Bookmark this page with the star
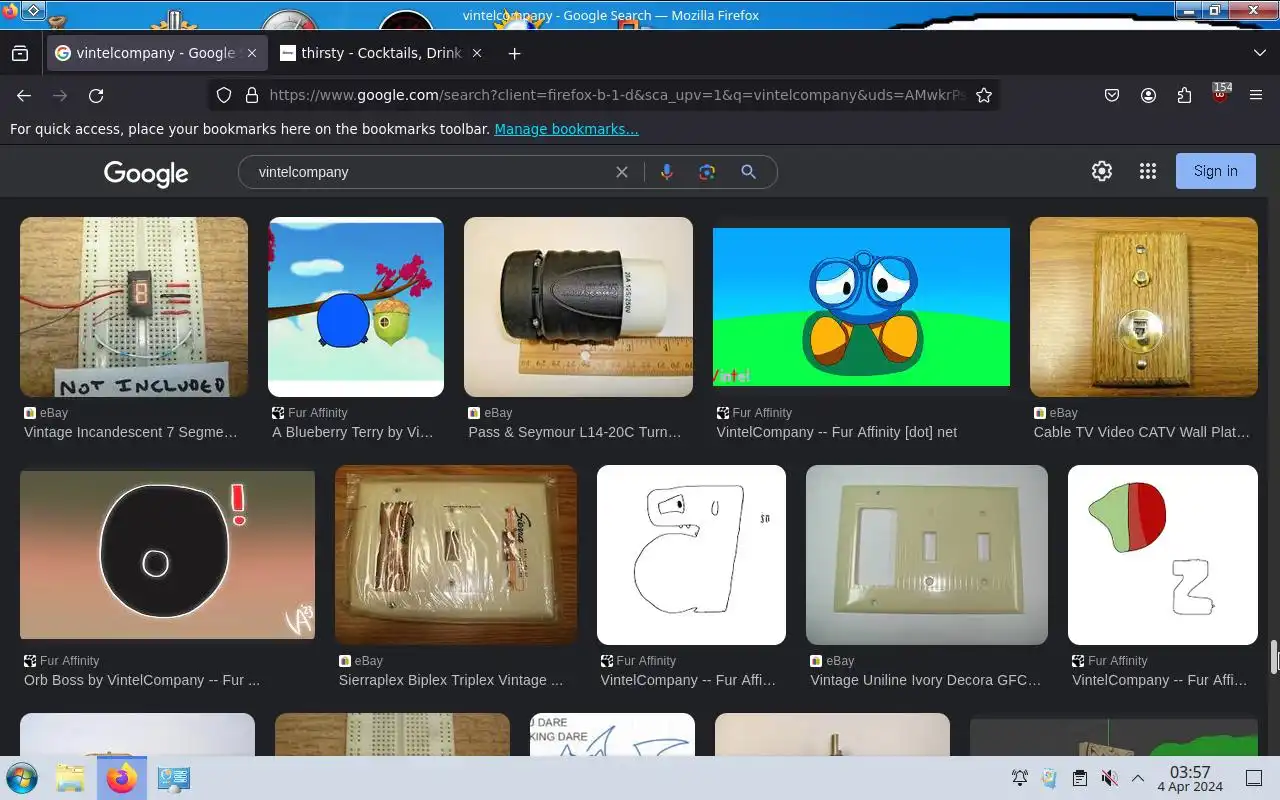 (x=984, y=95)
